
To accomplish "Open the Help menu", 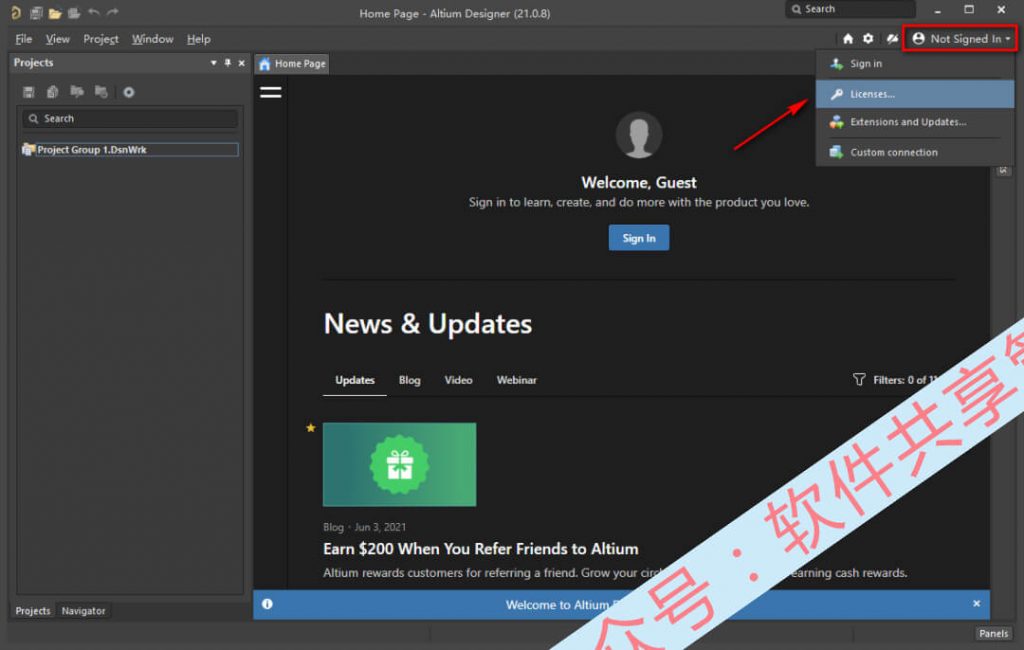I will click(199, 39).
